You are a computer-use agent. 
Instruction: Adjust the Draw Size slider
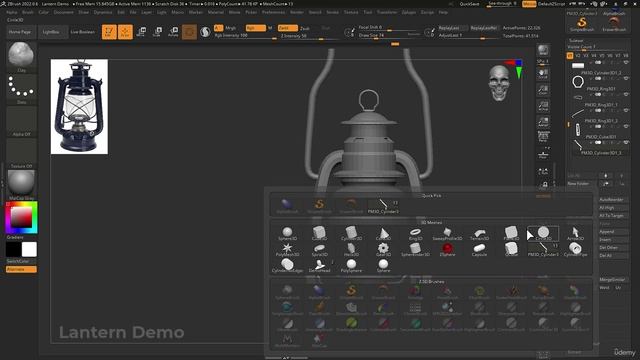click(x=389, y=36)
